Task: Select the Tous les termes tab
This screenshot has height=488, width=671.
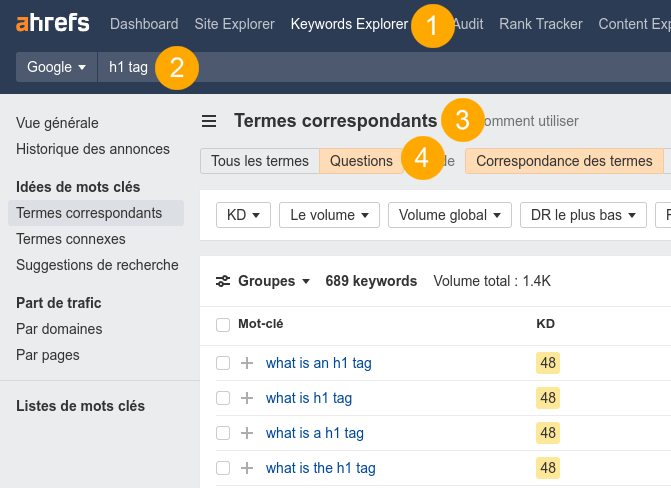Action: (x=260, y=161)
